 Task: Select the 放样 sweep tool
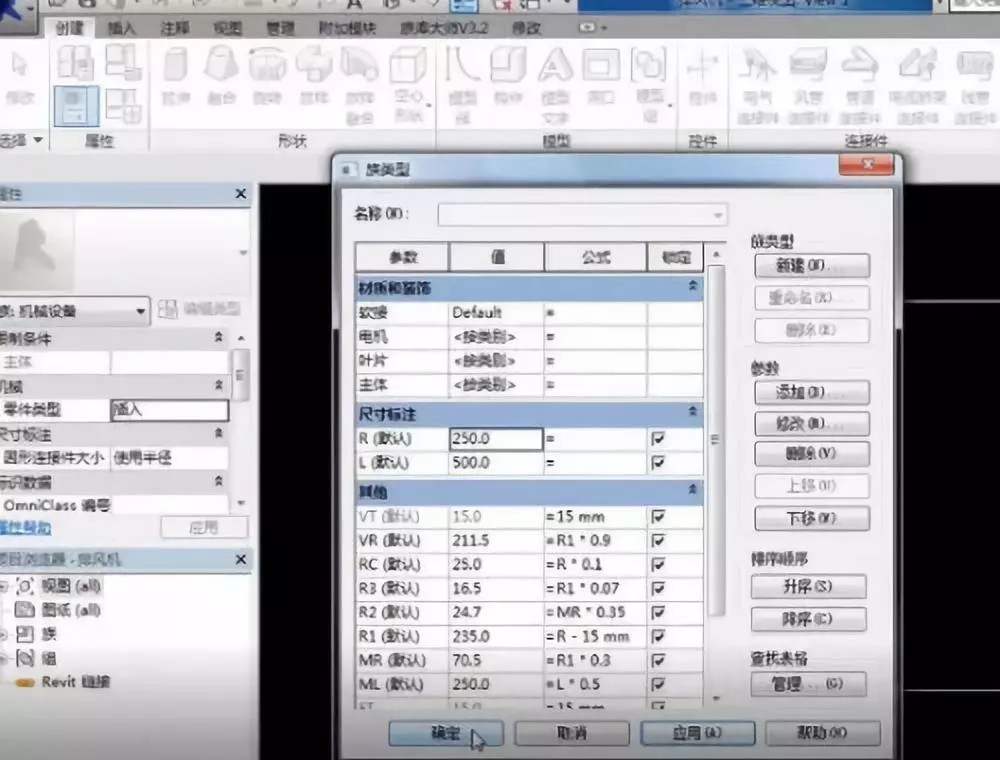pyautogui.click(x=314, y=75)
